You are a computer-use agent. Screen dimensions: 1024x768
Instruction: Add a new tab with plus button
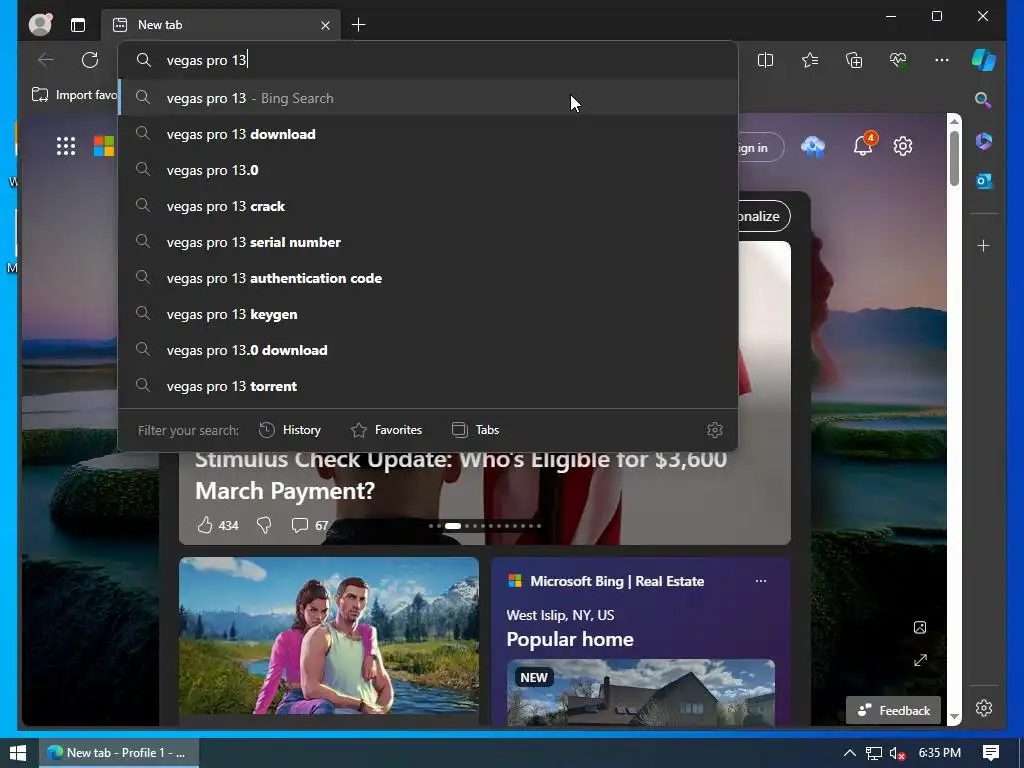(x=359, y=25)
